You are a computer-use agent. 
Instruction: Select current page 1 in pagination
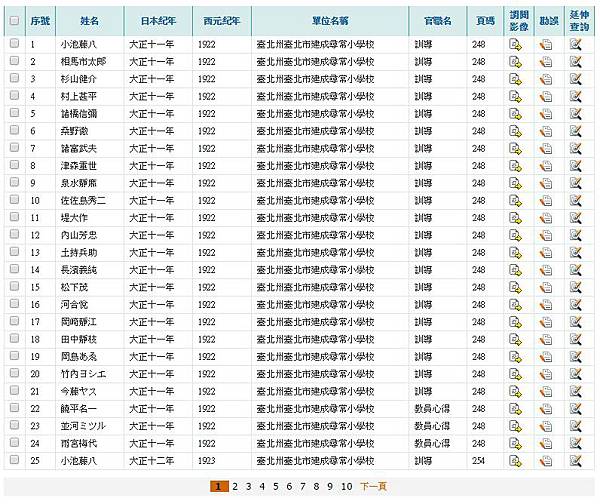tap(219, 487)
